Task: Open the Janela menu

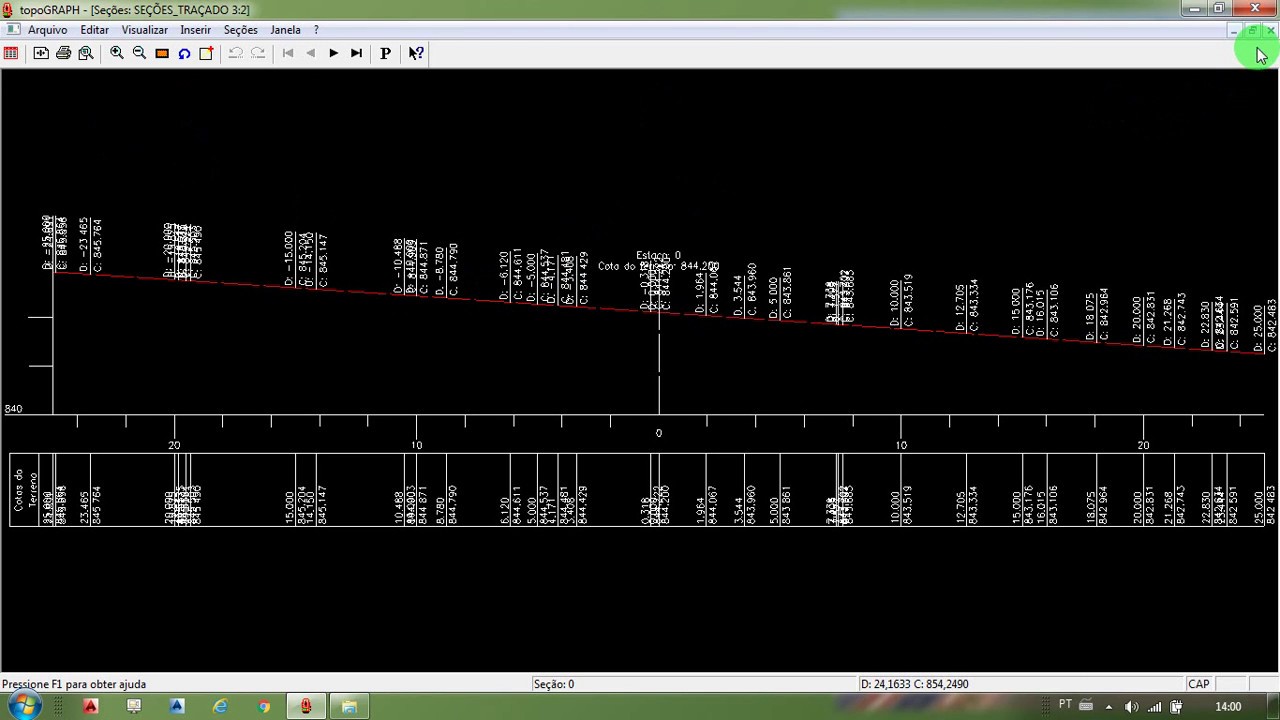Action: pyautogui.click(x=285, y=30)
